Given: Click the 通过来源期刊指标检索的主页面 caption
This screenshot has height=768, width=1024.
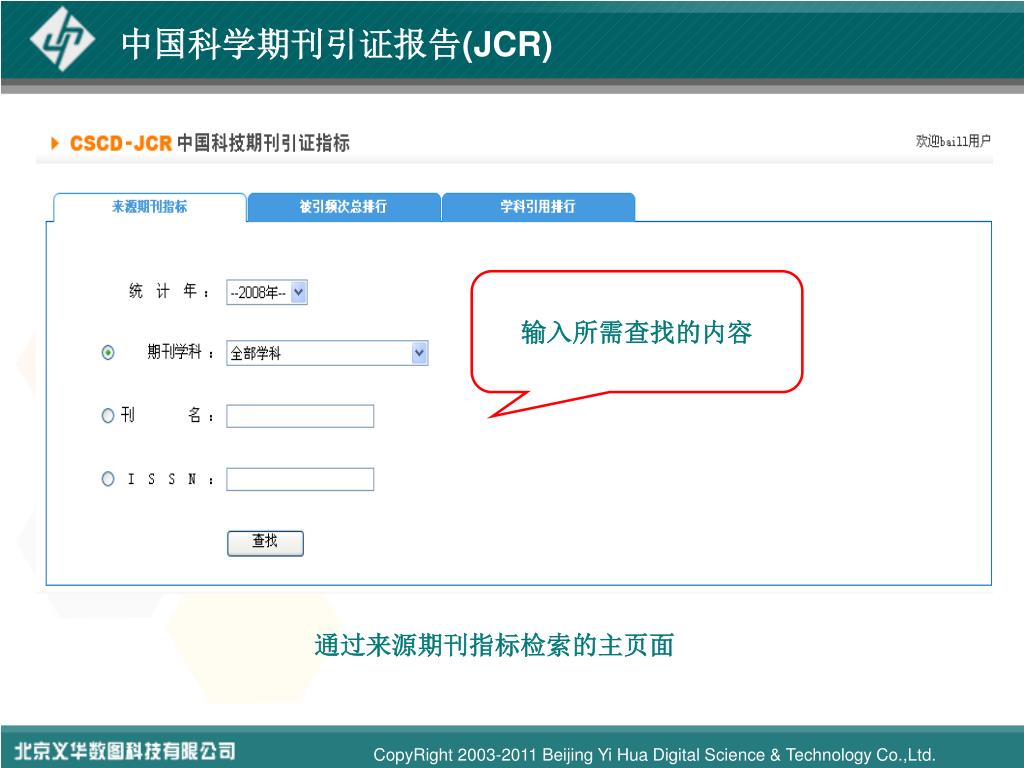Looking at the screenshot, I should [494, 645].
